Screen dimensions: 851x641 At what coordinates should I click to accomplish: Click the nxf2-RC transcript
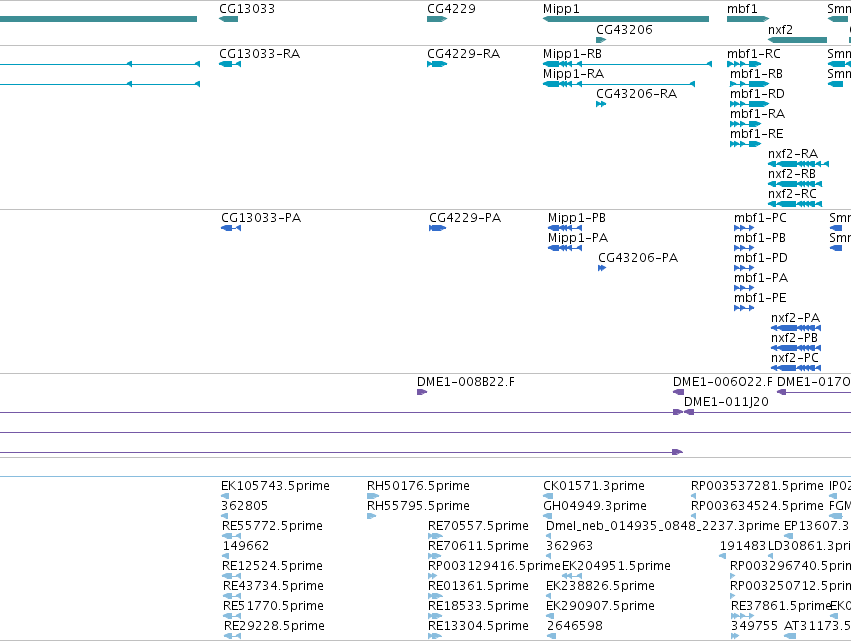pyautogui.click(x=795, y=204)
